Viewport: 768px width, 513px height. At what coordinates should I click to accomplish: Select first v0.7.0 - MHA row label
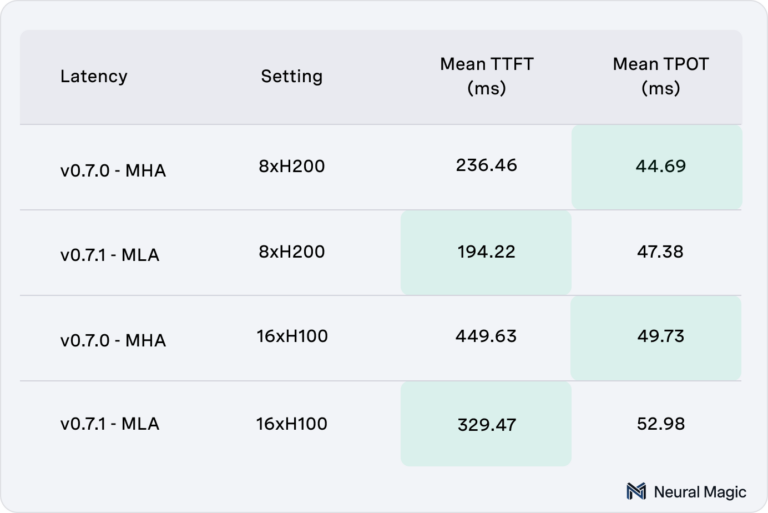113,171
